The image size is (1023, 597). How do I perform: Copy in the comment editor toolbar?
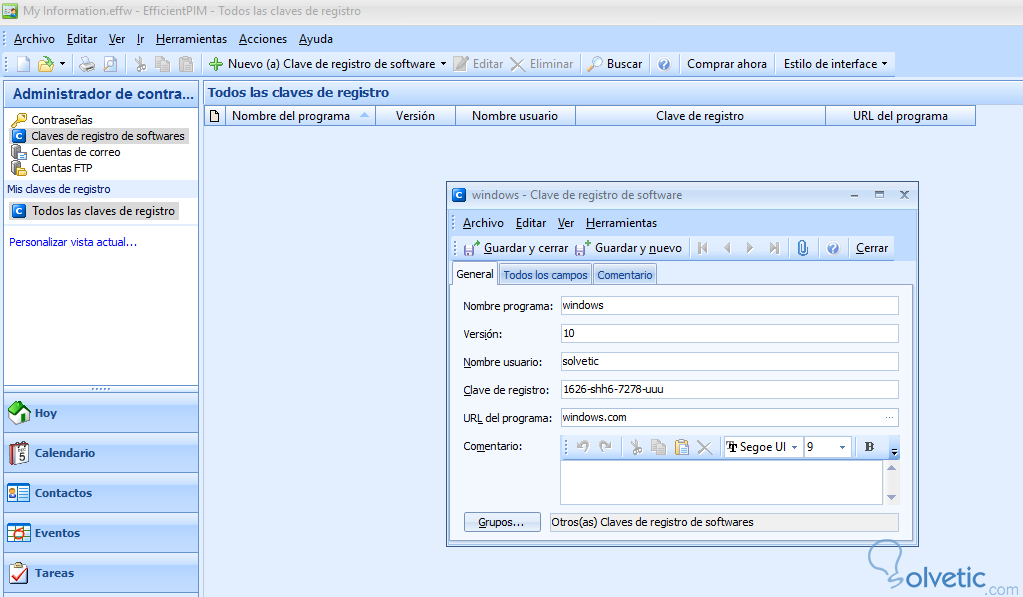(x=658, y=447)
